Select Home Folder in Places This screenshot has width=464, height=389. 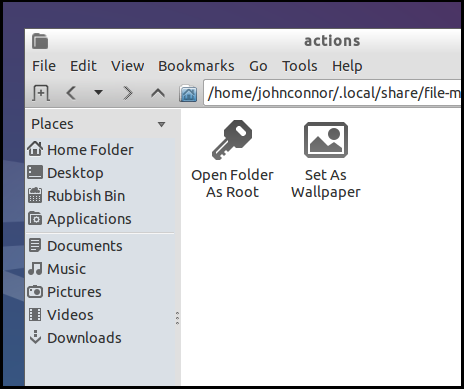coord(100,150)
